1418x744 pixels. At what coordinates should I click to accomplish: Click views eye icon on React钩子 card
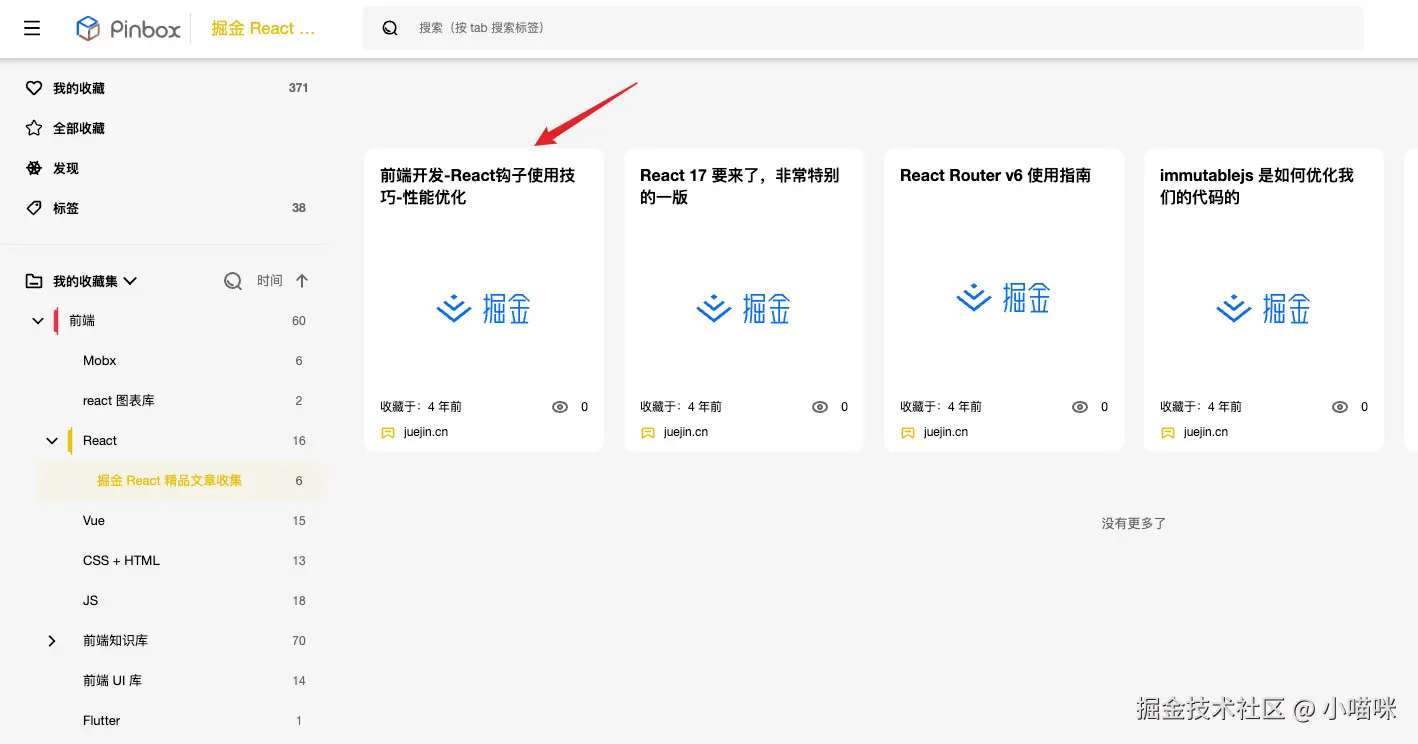pyautogui.click(x=560, y=407)
